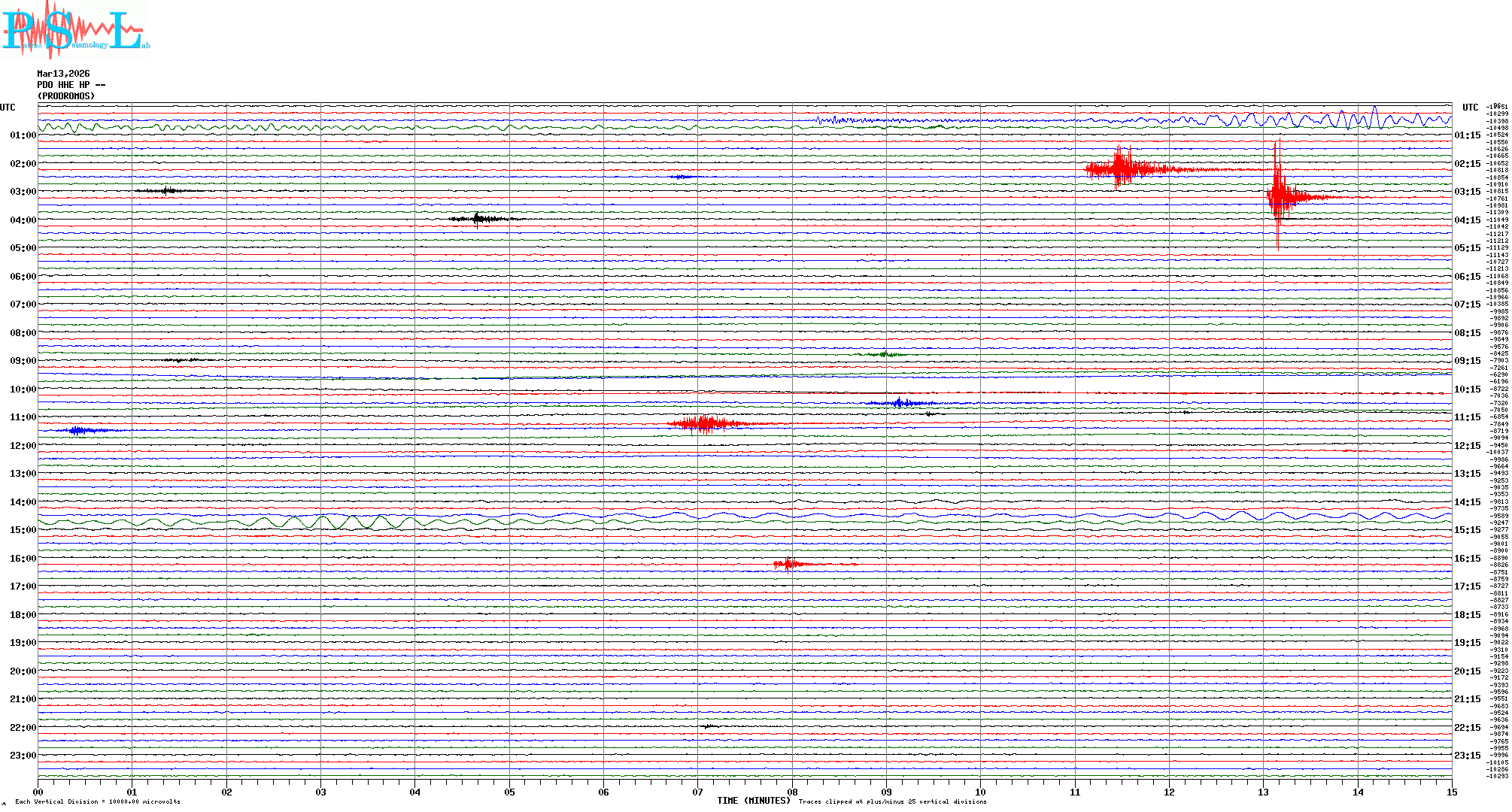Click the 16:15 time label on right
The height and width of the screenshot is (812, 1512).
pos(1467,559)
